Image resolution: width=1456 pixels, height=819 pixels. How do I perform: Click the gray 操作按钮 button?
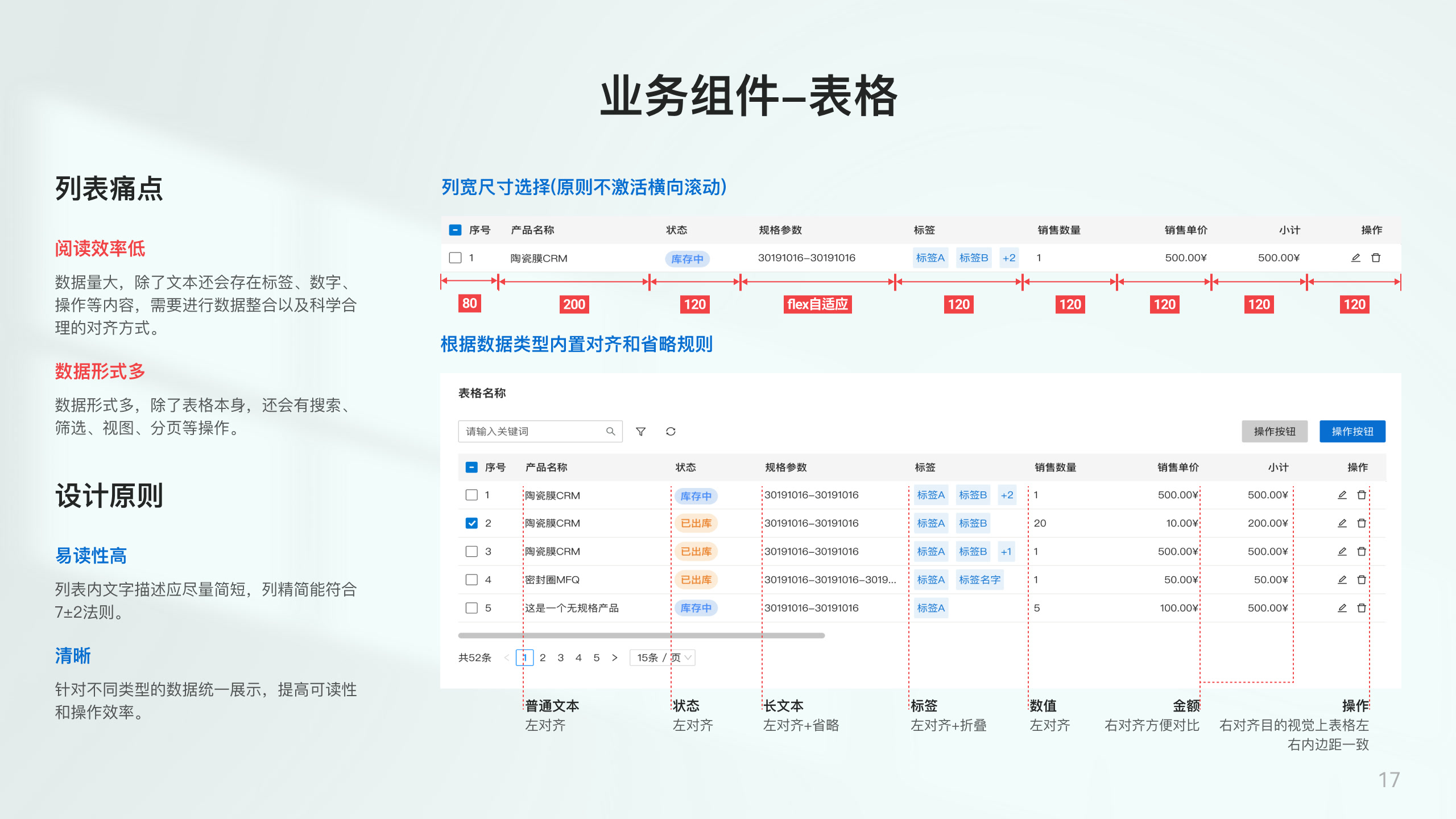pyautogui.click(x=1275, y=431)
